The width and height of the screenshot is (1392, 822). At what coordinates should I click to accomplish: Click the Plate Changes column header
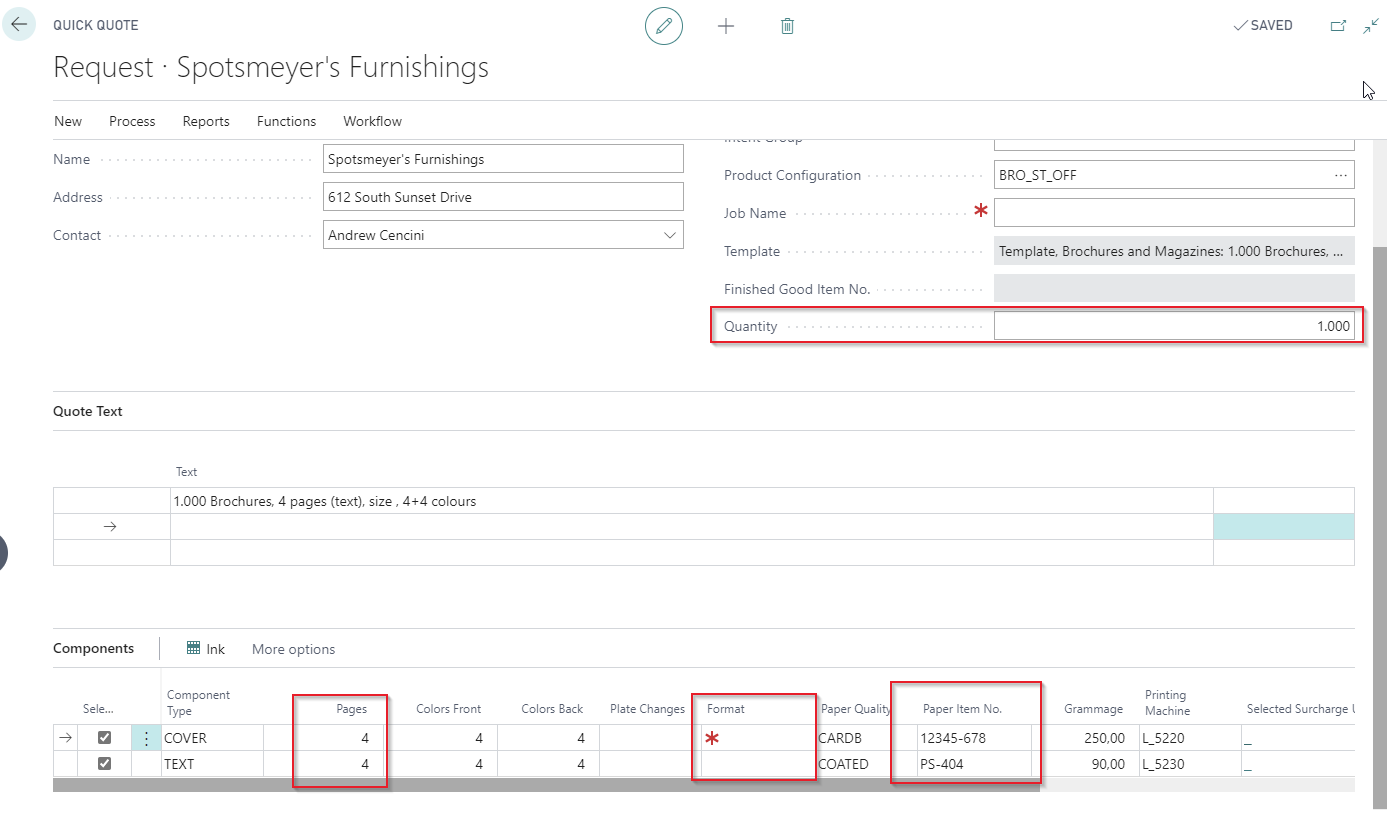(647, 709)
